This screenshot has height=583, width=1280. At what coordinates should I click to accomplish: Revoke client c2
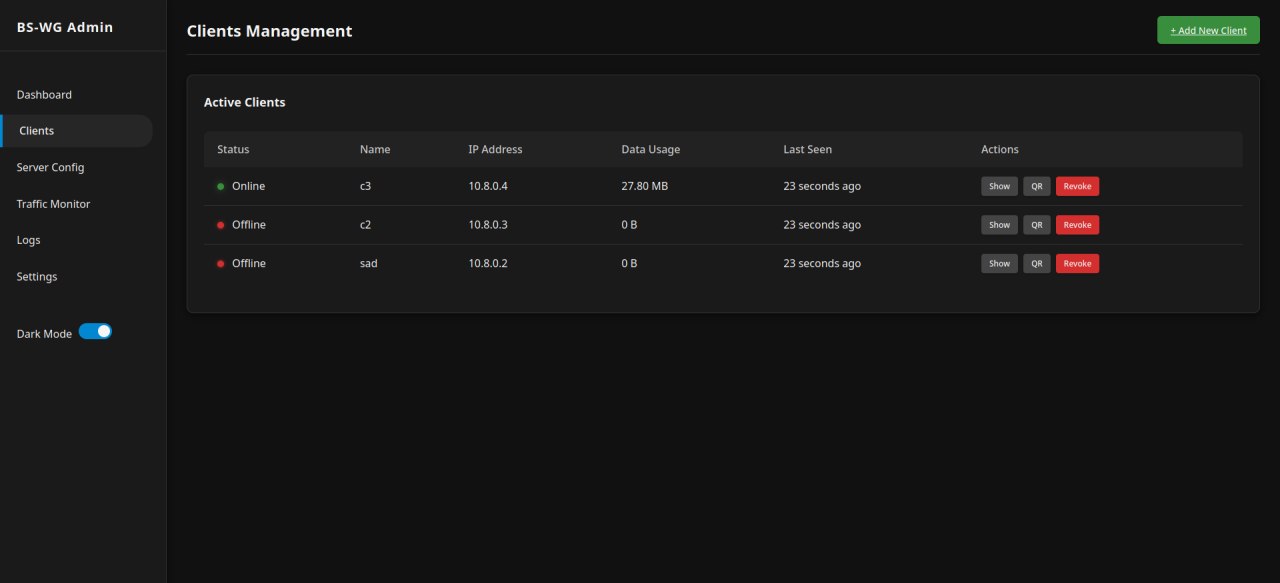[1077, 225]
